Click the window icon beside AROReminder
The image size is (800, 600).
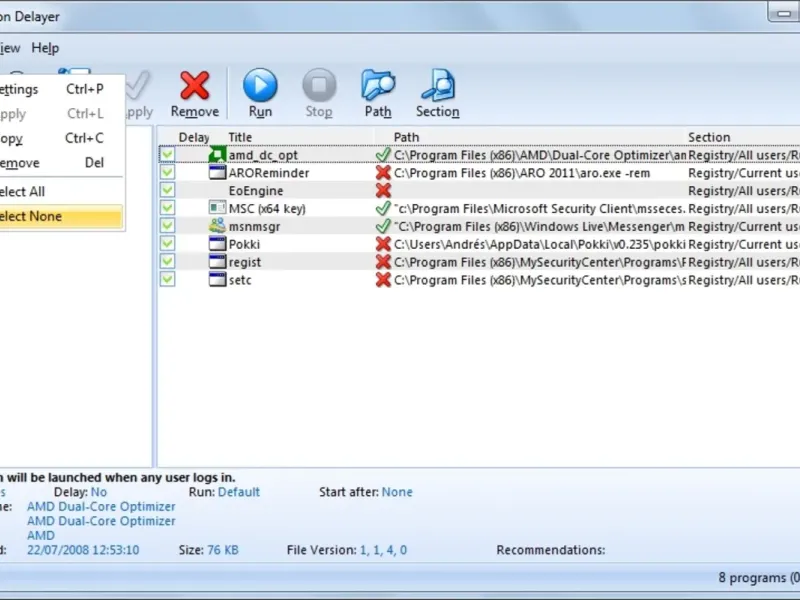[x=217, y=172]
